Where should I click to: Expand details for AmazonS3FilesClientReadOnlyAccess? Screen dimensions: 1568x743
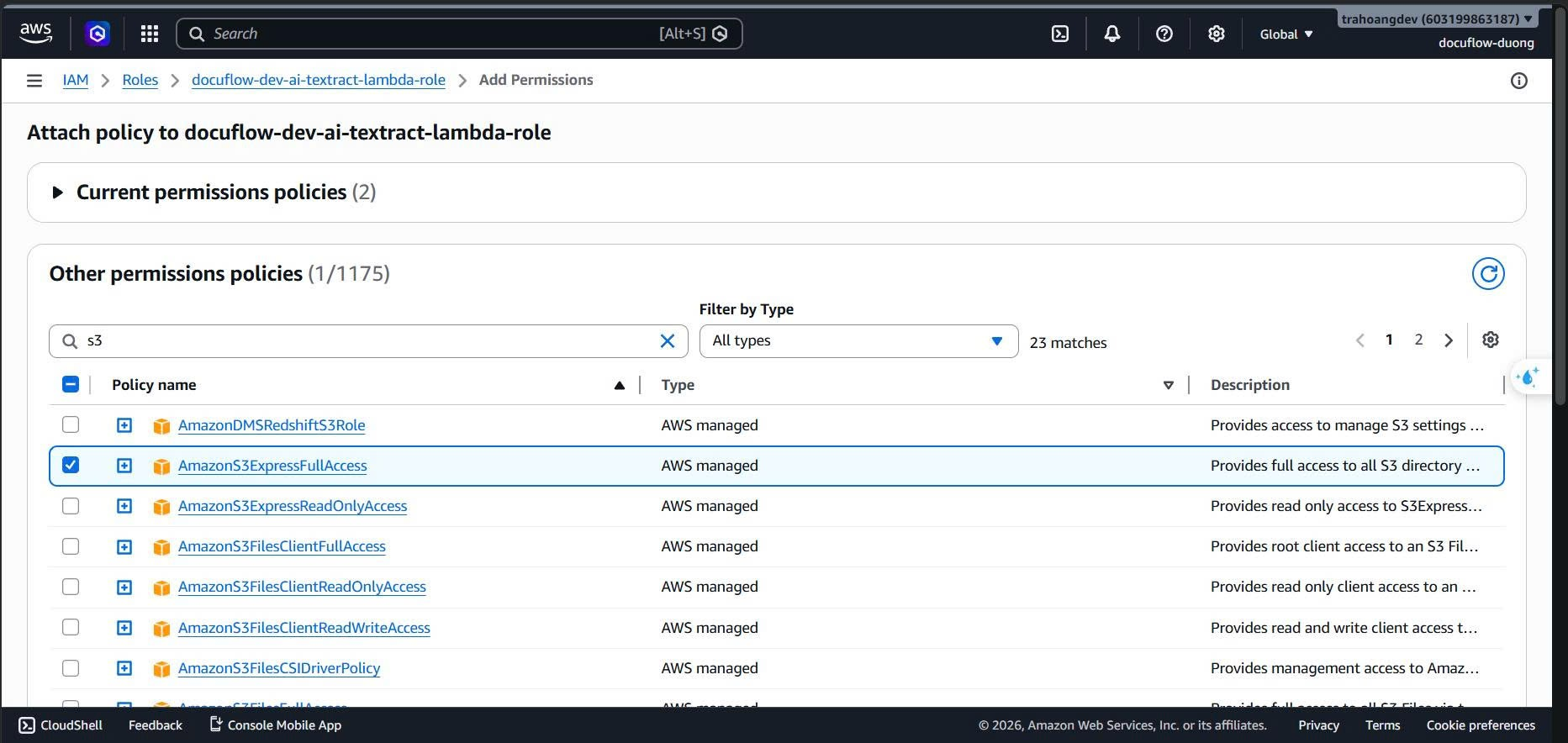(124, 587)
